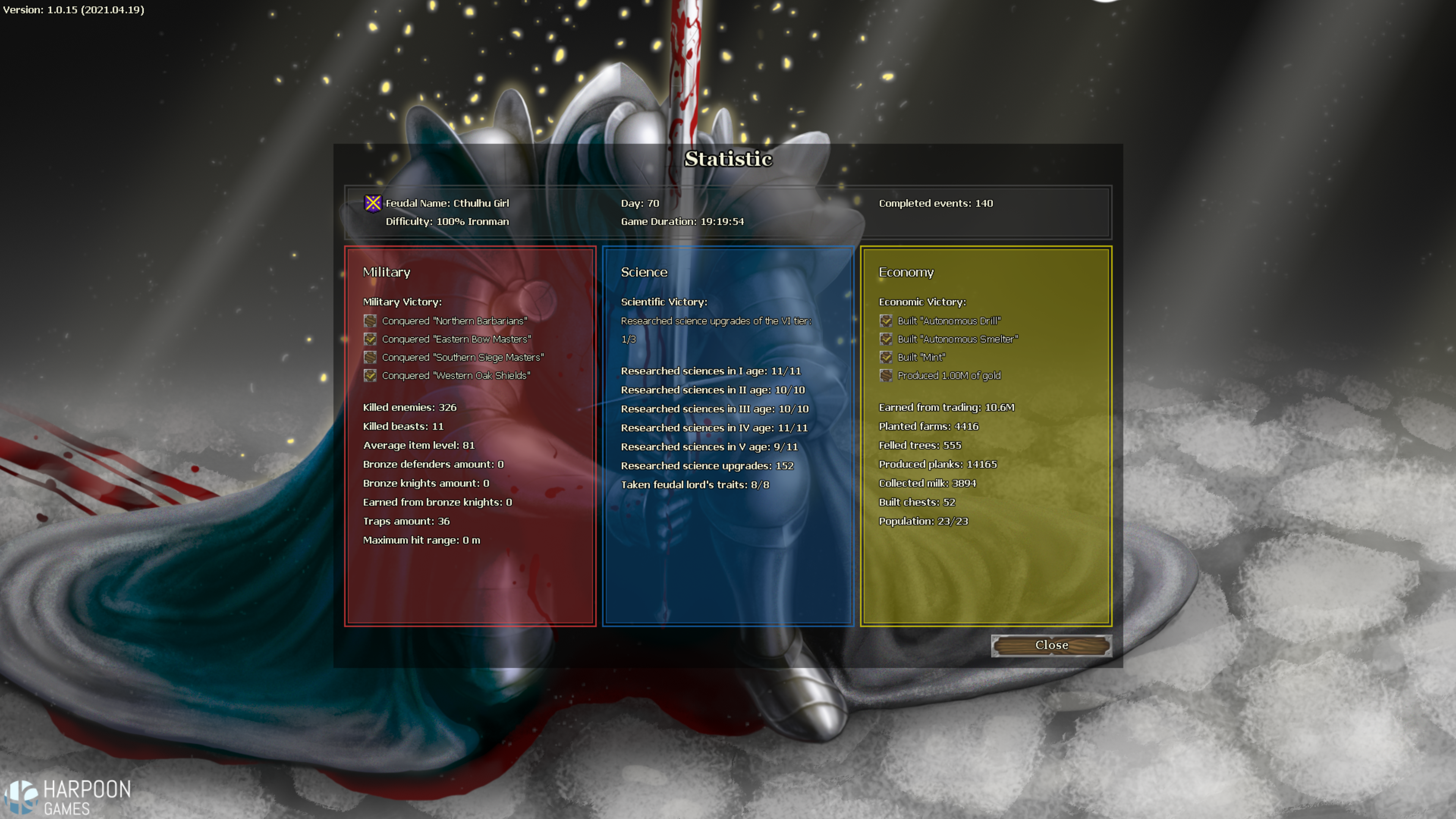Screen dimensions: 1456x819
Task: Click the Completed events 140 text
Action: click(x=936, y=203)
